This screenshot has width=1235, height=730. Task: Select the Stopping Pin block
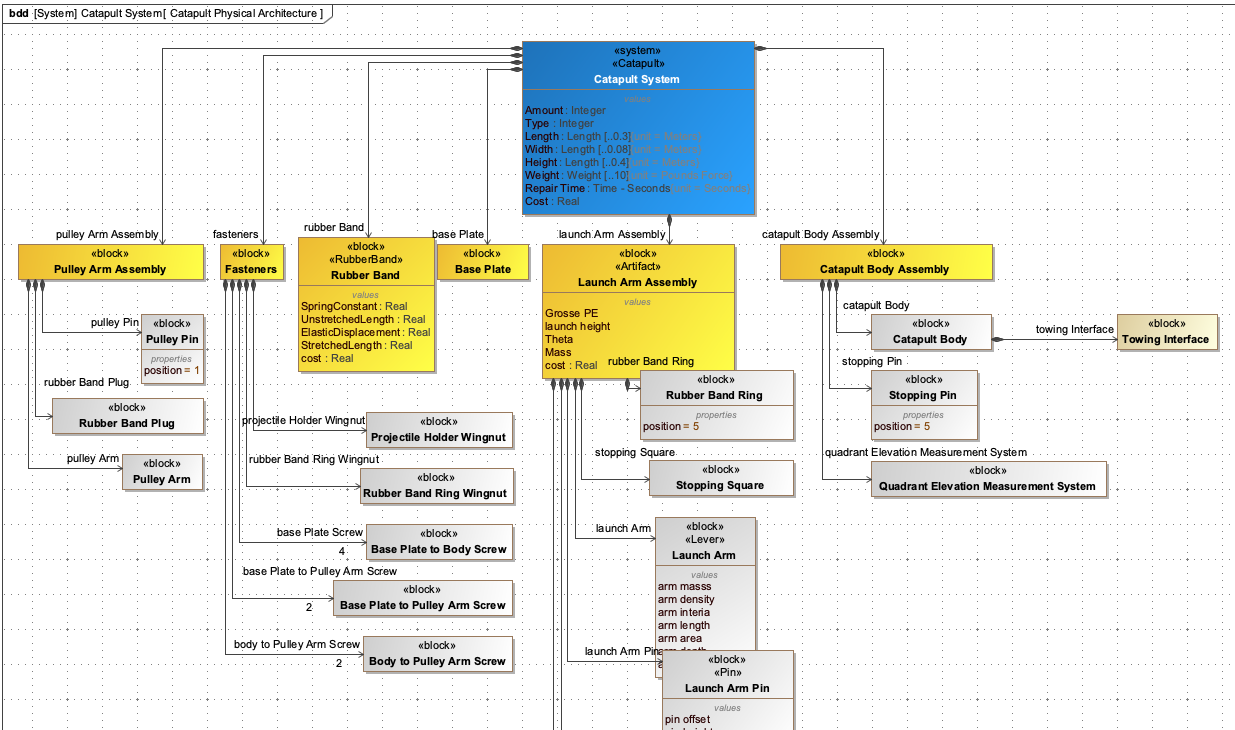pyautogui.click(x=922, y=395)
